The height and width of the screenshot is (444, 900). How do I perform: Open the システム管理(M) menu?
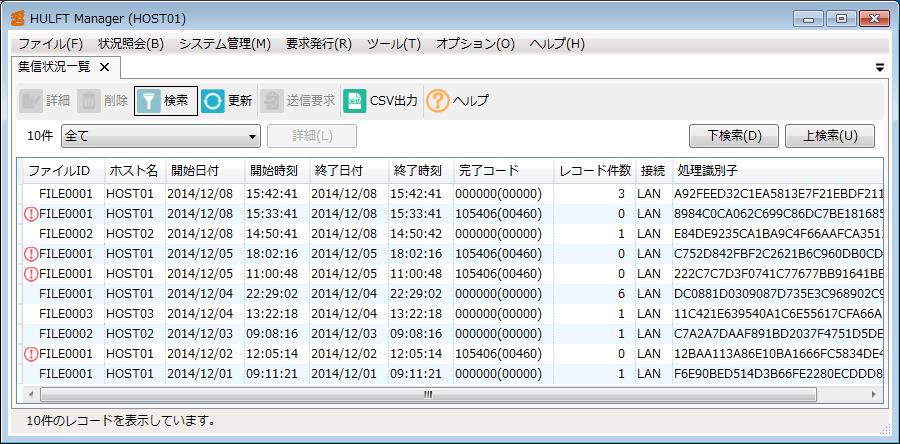pos(225,44)
